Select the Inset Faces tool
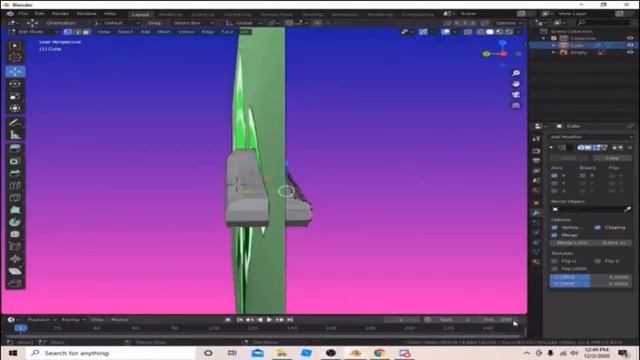The width and height of the screenshot is (640, 360). click(x=15, y=161)
